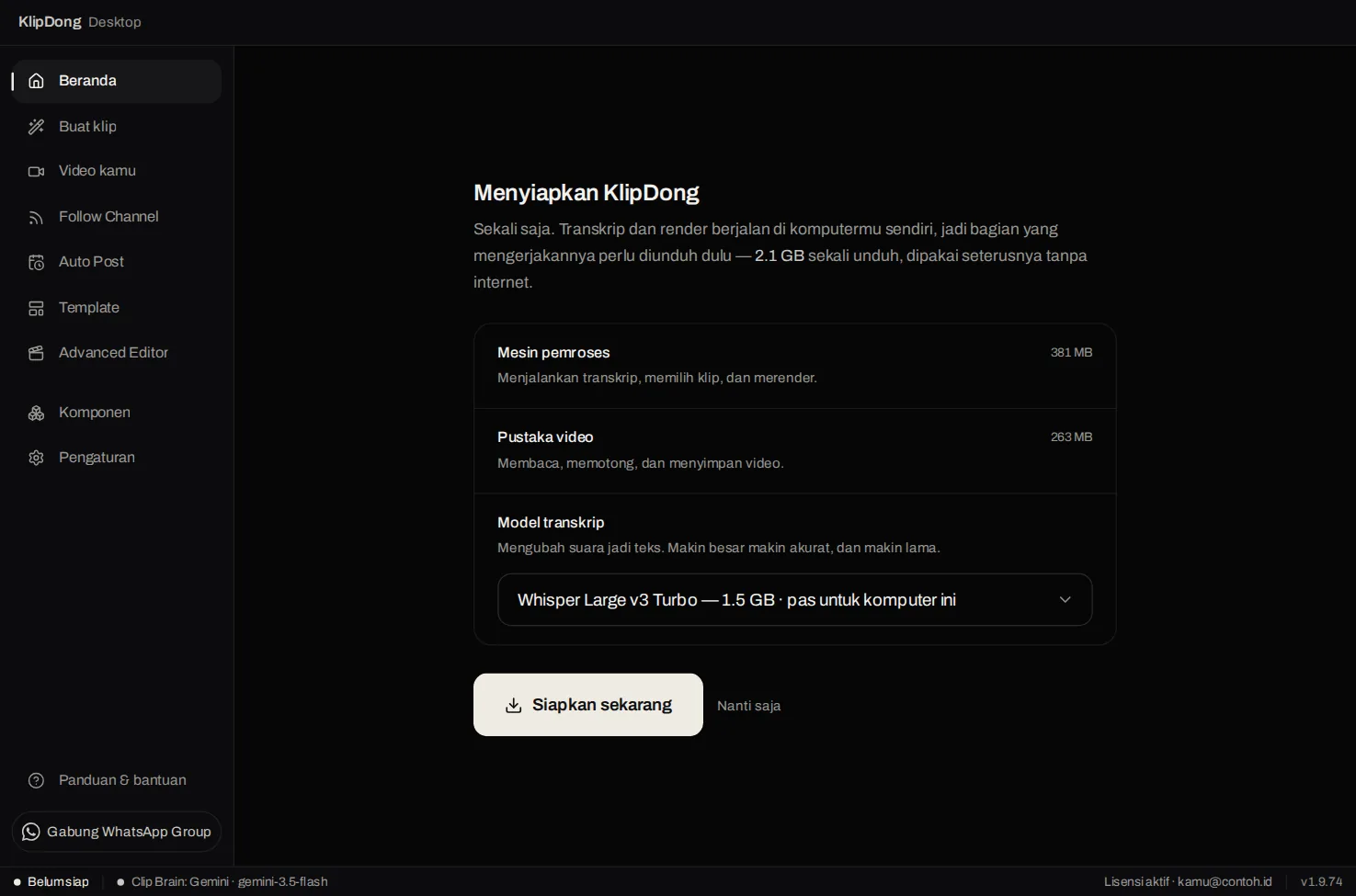Click the layout icon beside Template

(36, 308)
